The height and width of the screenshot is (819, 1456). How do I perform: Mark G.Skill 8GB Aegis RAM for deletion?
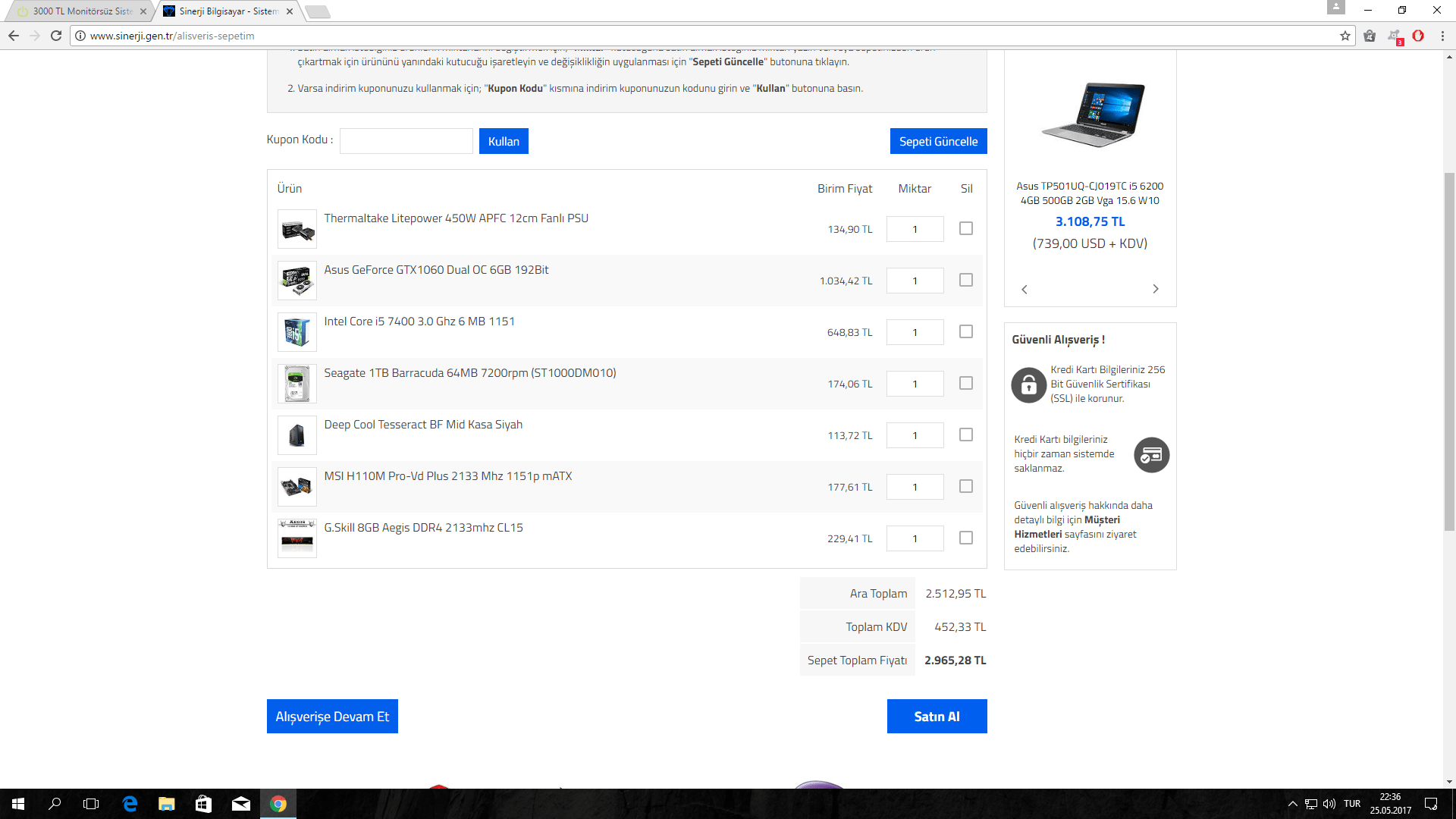[965, 538]
